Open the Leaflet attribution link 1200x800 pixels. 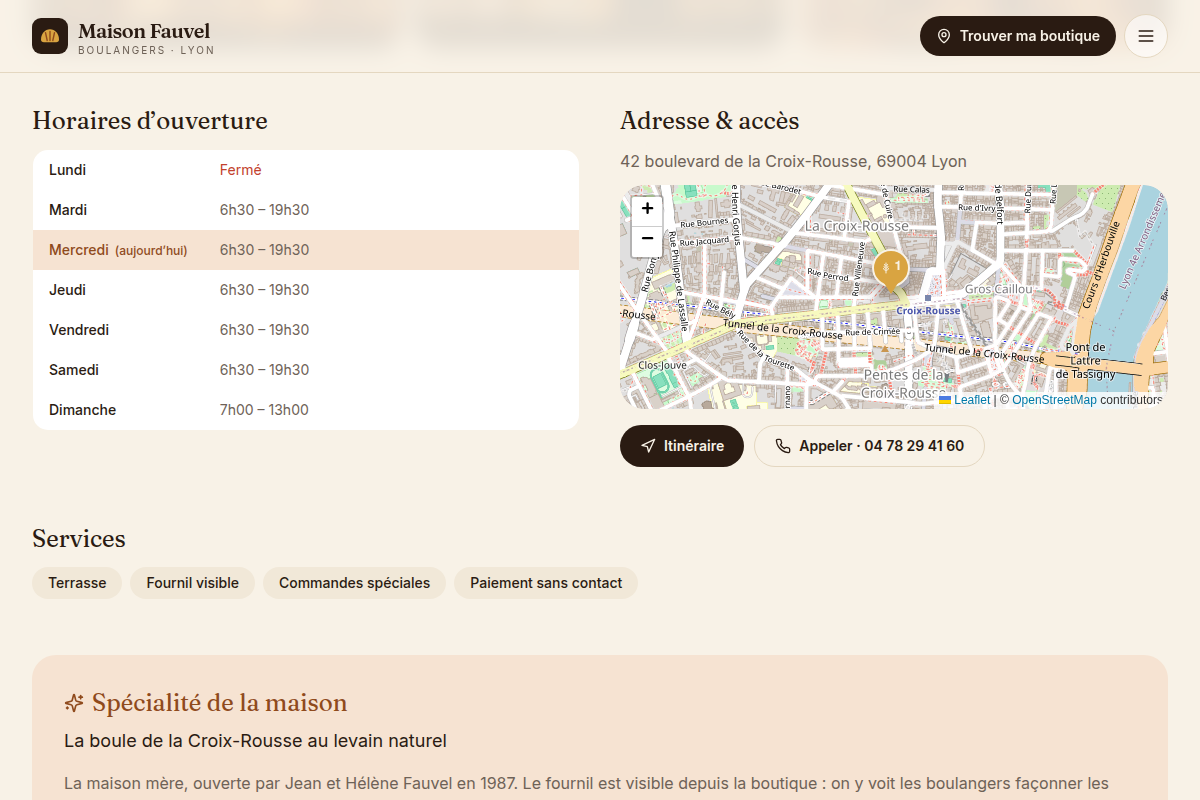pos(965,400)
